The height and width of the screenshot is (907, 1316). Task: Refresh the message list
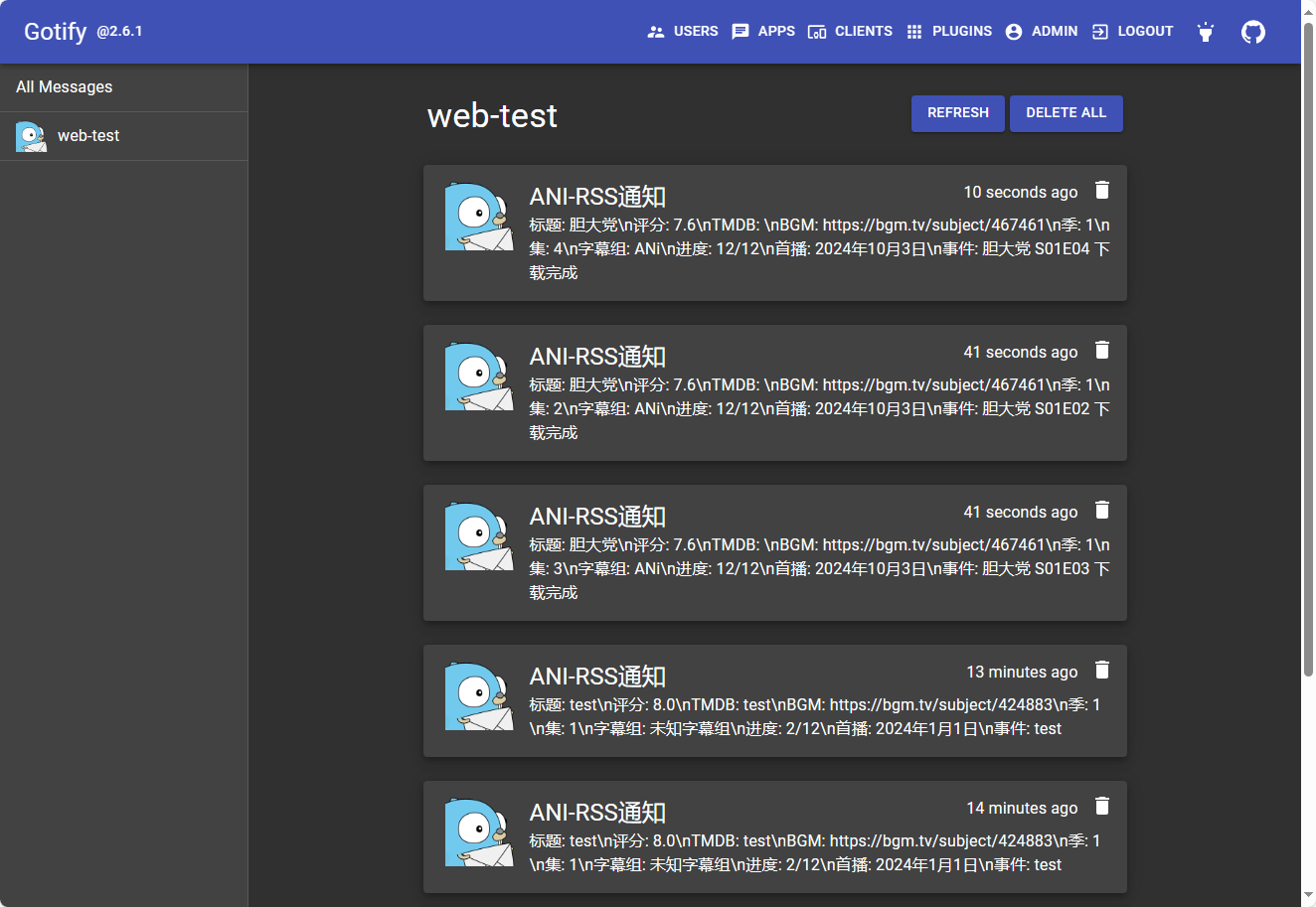pyautogui.click(x=958, y=113)
